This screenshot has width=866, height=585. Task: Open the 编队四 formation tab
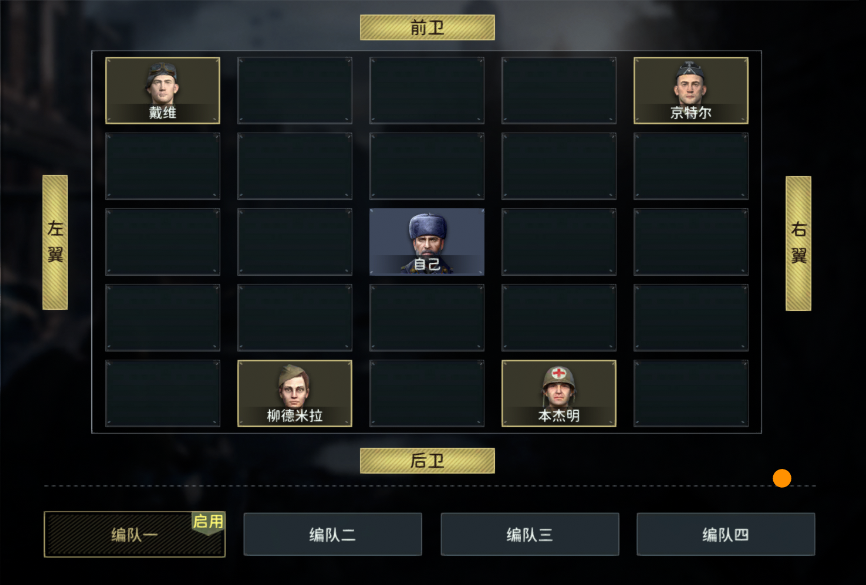tap(726, 534)
